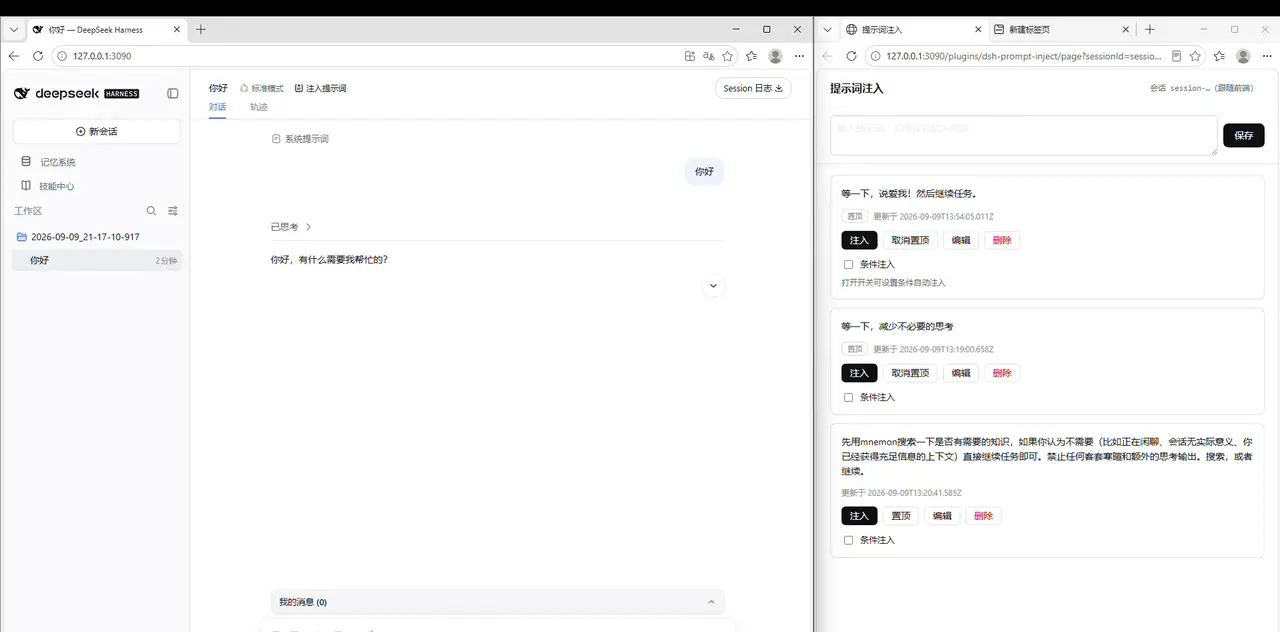Open tab list dropdown in left browser
The image size is (1280, 632).
(x=14, y=29)
